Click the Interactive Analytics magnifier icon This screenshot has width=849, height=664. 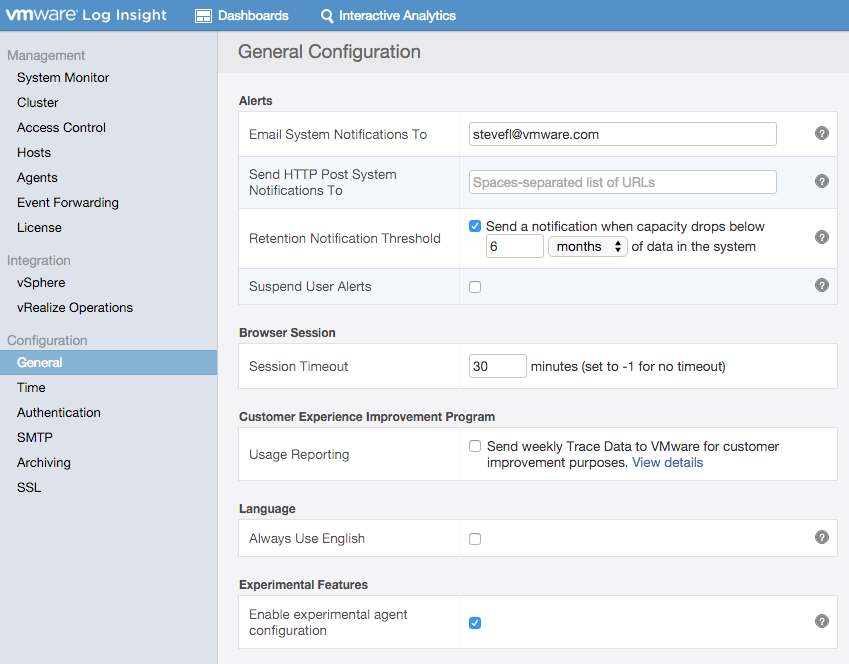(327, 16)
